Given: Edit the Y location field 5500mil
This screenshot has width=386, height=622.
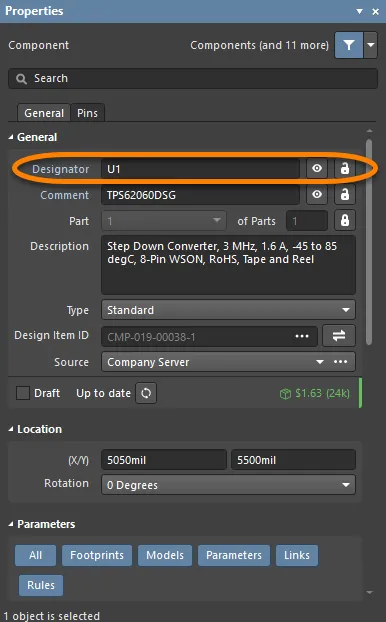Looking at the screenshot, I should (293, 460).
